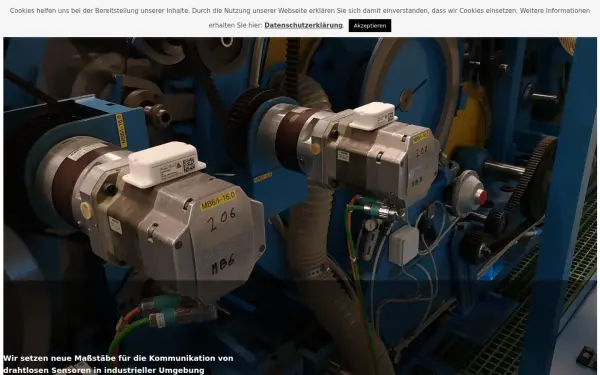Click the headline about drahtlosen Sensoren
Viewport: 600px width, 375px height.
click(118, 364)
